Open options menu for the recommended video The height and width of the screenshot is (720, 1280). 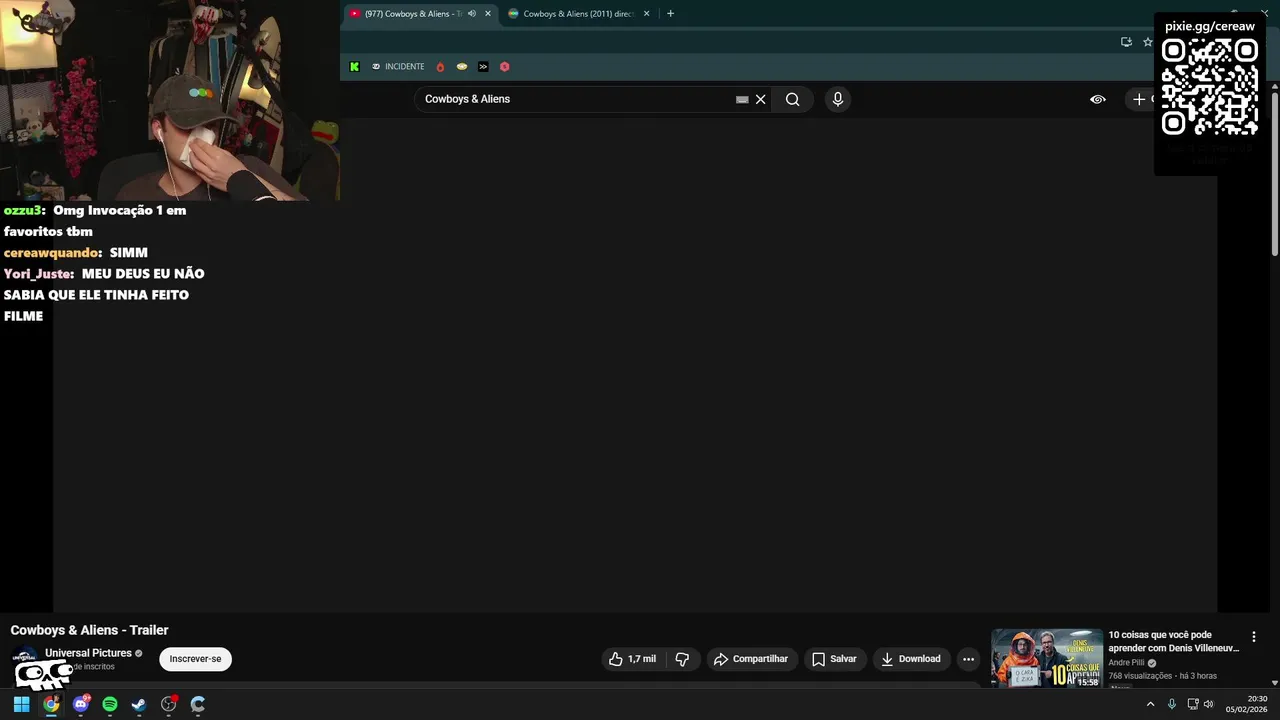[1254, 637]
